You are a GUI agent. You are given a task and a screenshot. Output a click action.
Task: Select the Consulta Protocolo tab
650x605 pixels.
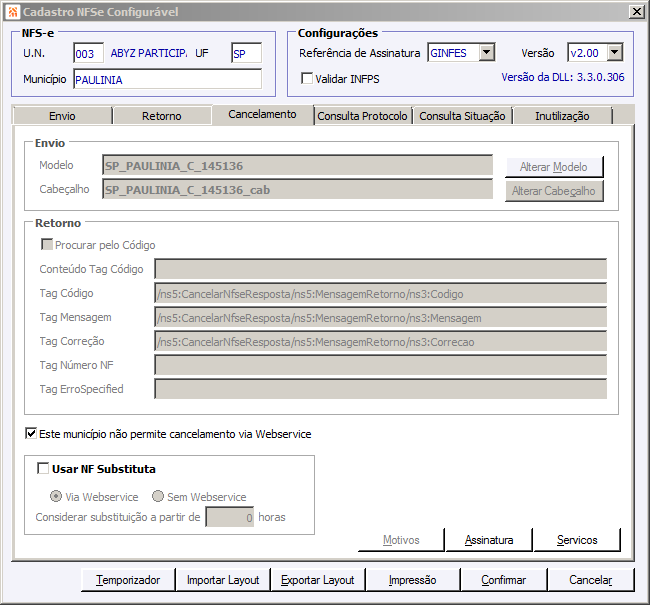point(362,116)
